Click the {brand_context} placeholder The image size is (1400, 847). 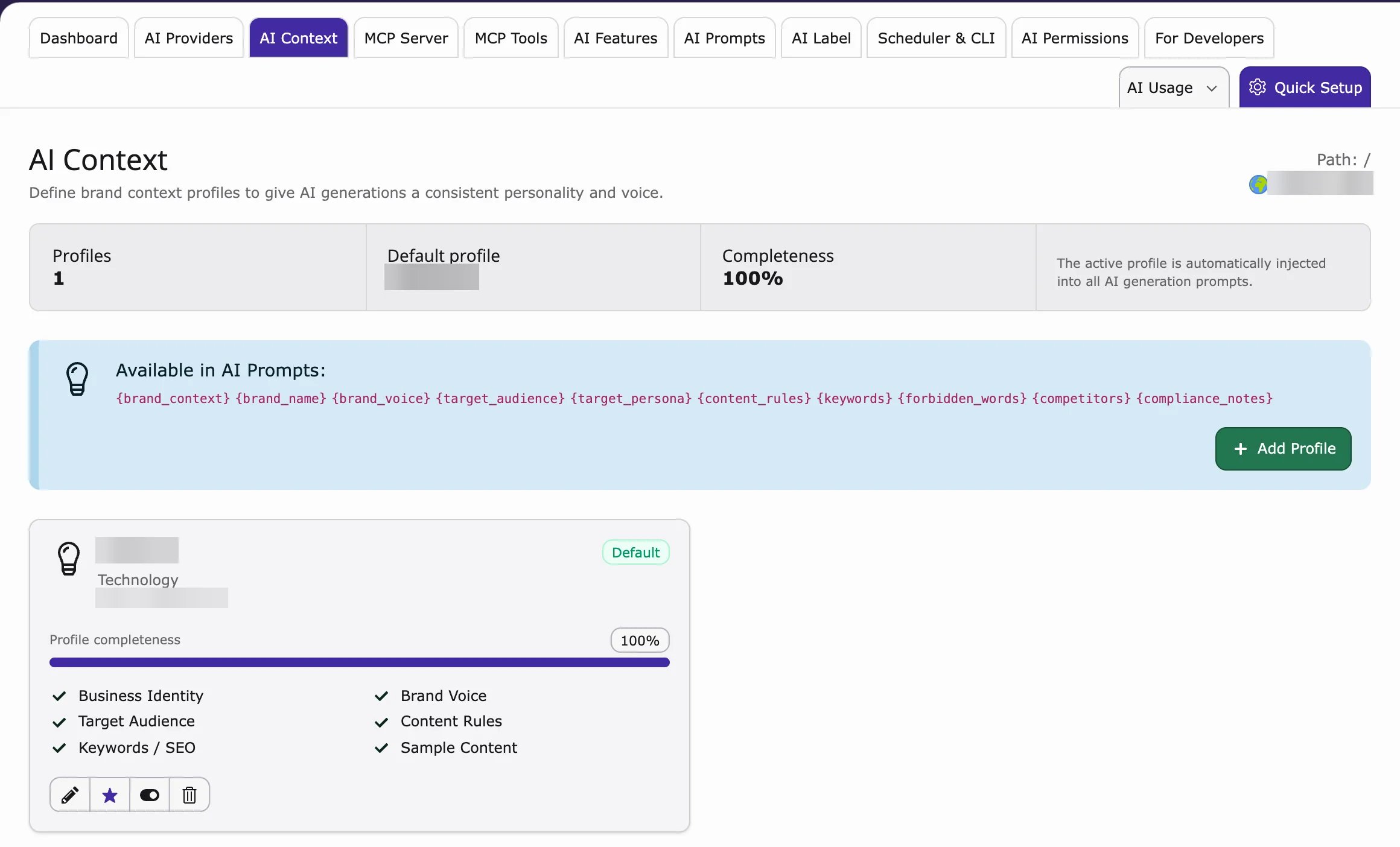point(173,399)
